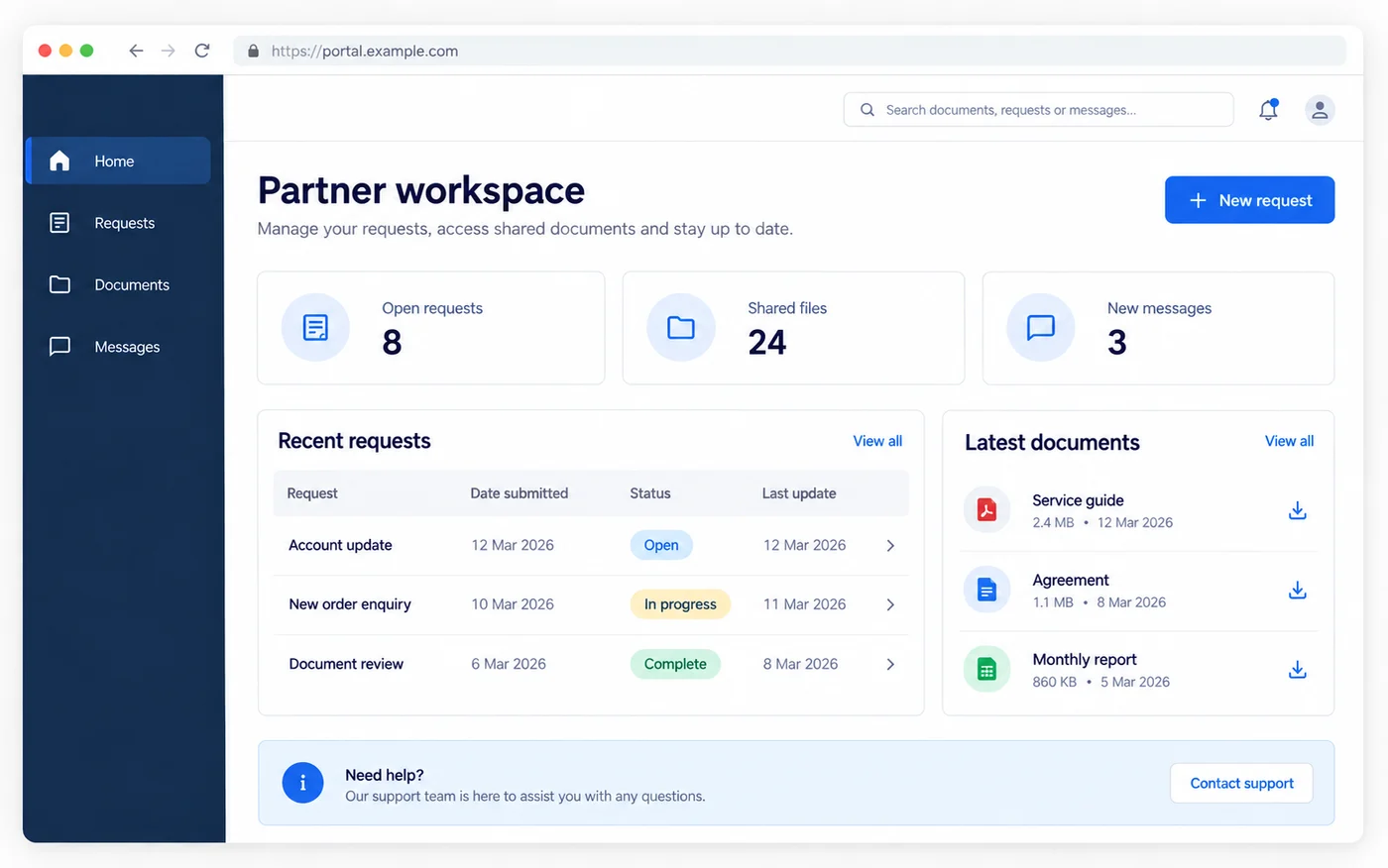View all recent requests

[877, 441]
